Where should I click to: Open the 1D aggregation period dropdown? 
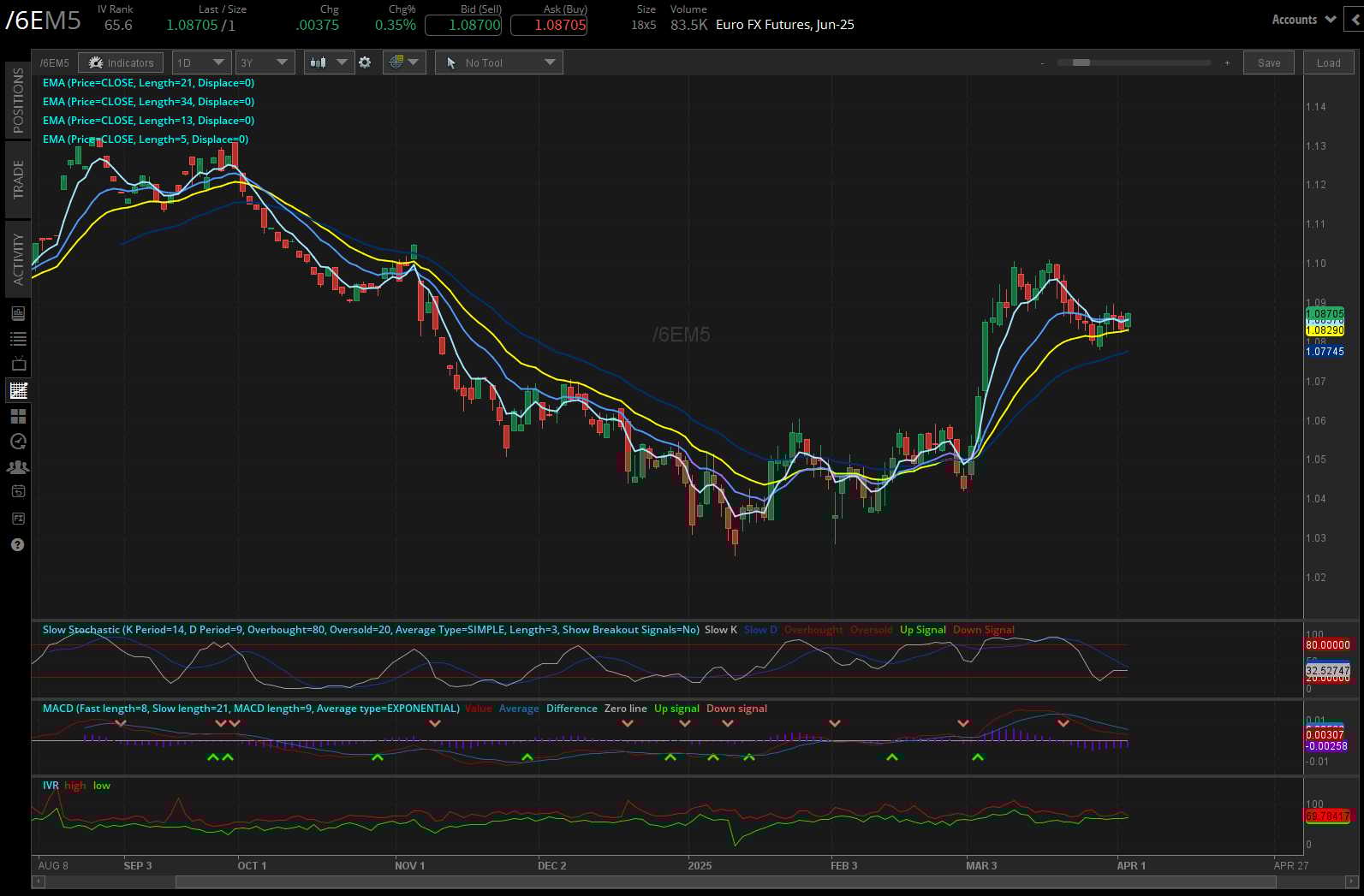(201, 62)
